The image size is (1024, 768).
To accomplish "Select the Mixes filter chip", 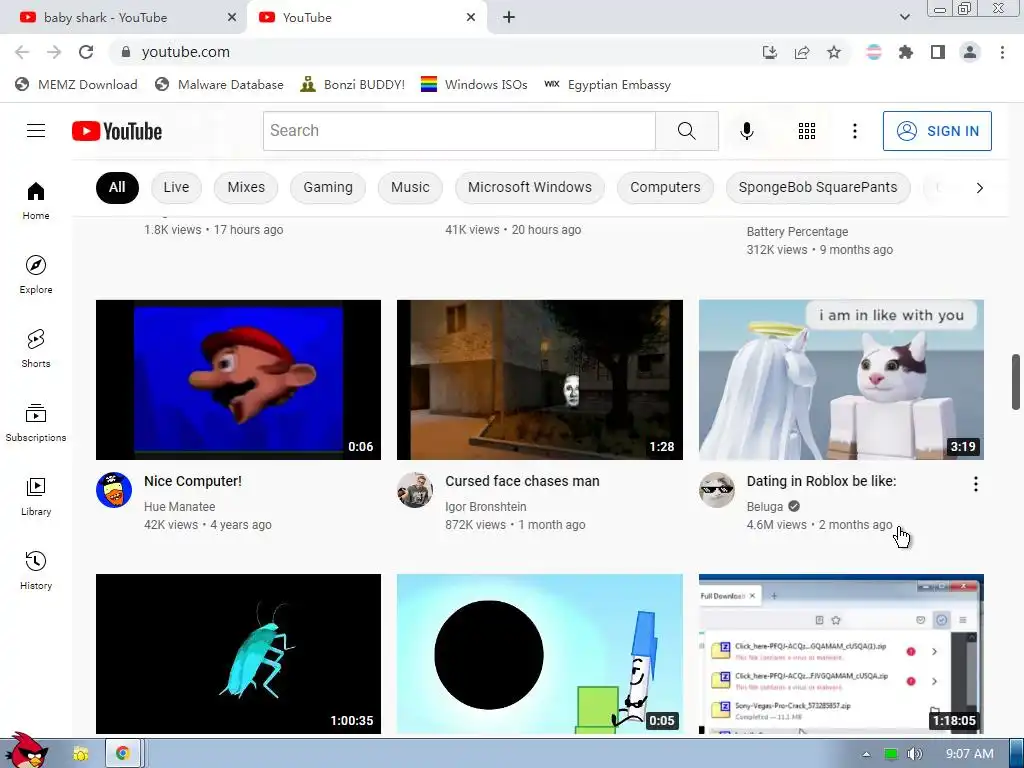I will click(246, 187).
